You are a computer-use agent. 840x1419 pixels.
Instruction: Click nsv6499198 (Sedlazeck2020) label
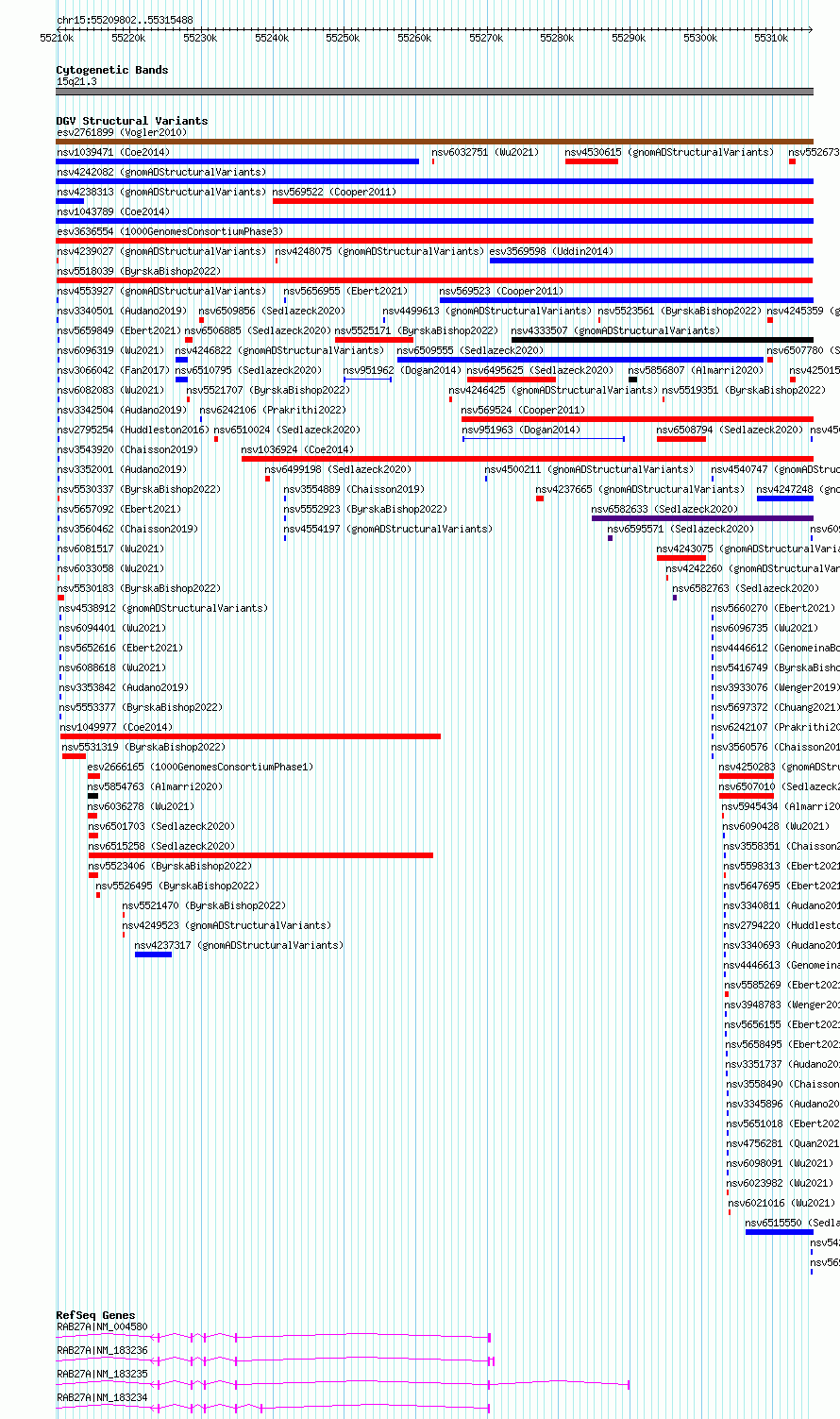click(x=338, y=469)
